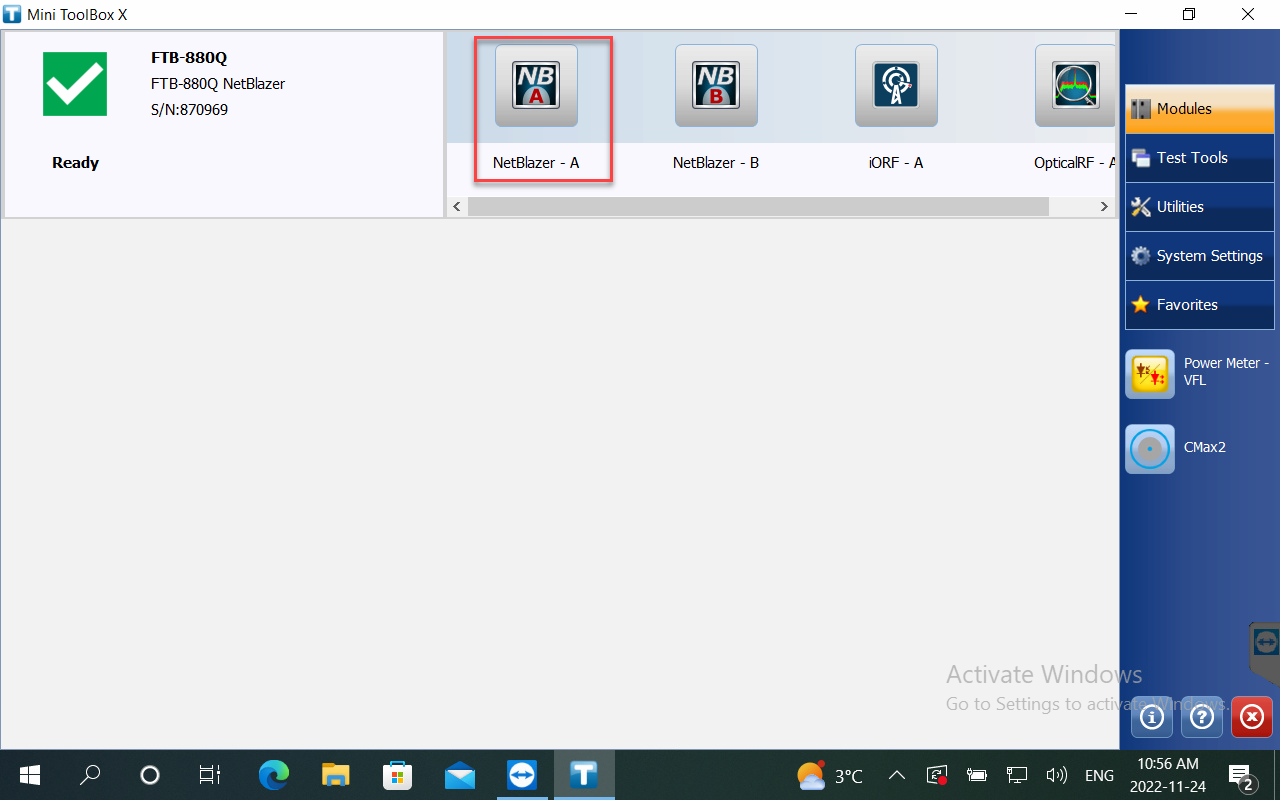Open the battery status tray icon

tap(977, 775)
